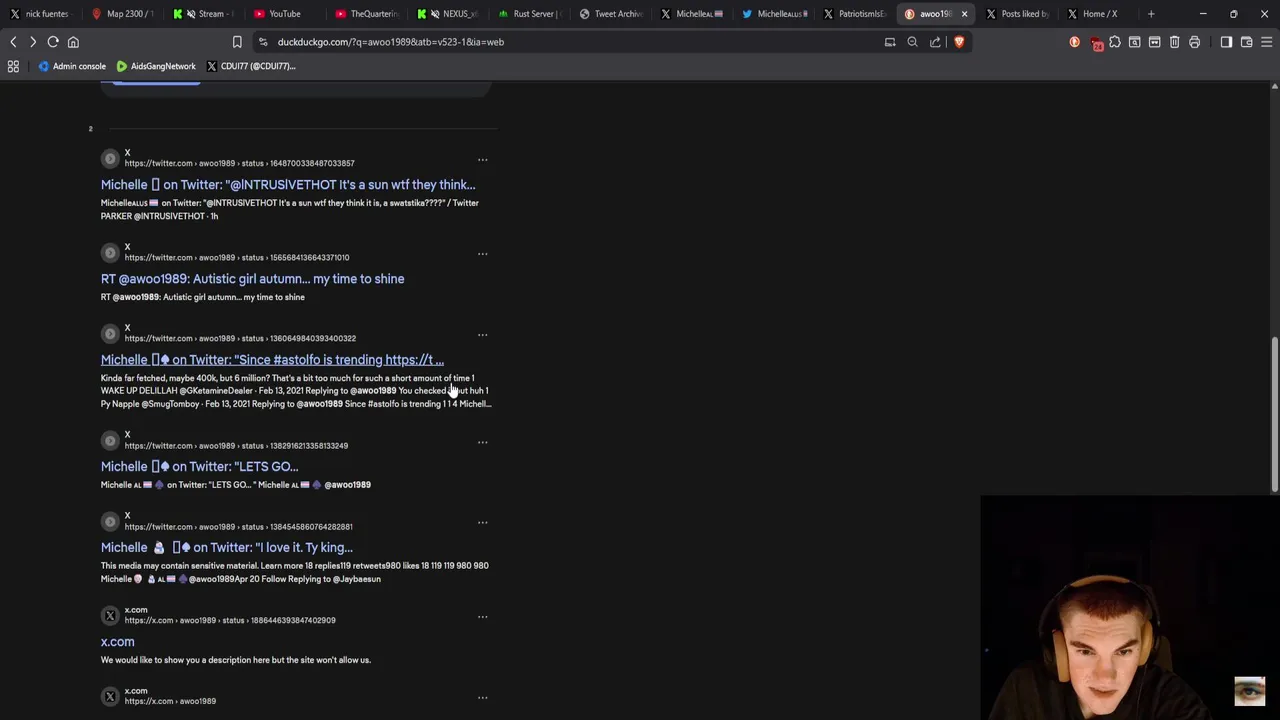Reload the current DuckDuckGo page
Image resolution: width=1280 pixels, height=720 pixels.
point(53,42)
